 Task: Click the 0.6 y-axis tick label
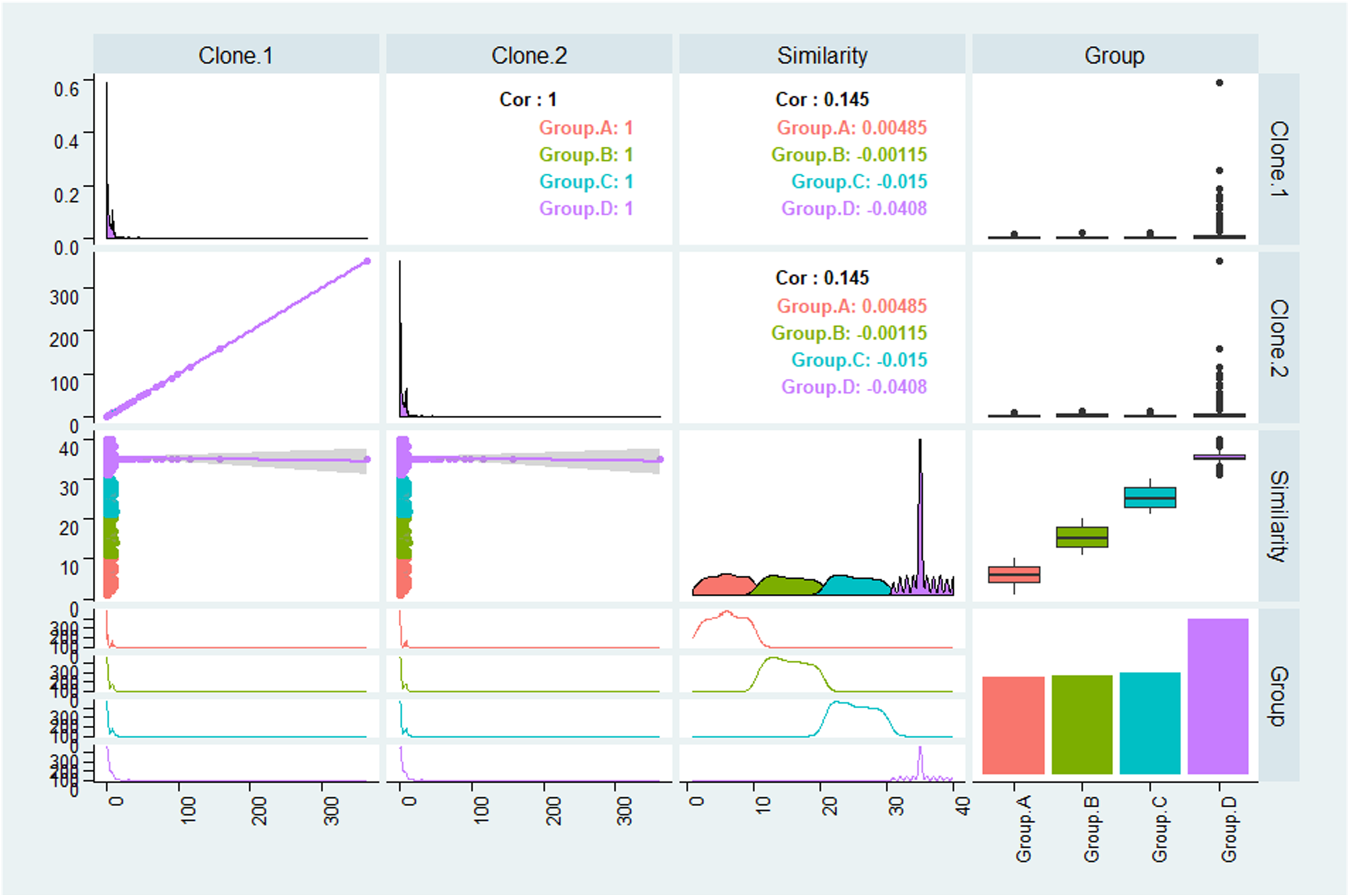click(x=66, y=89)
